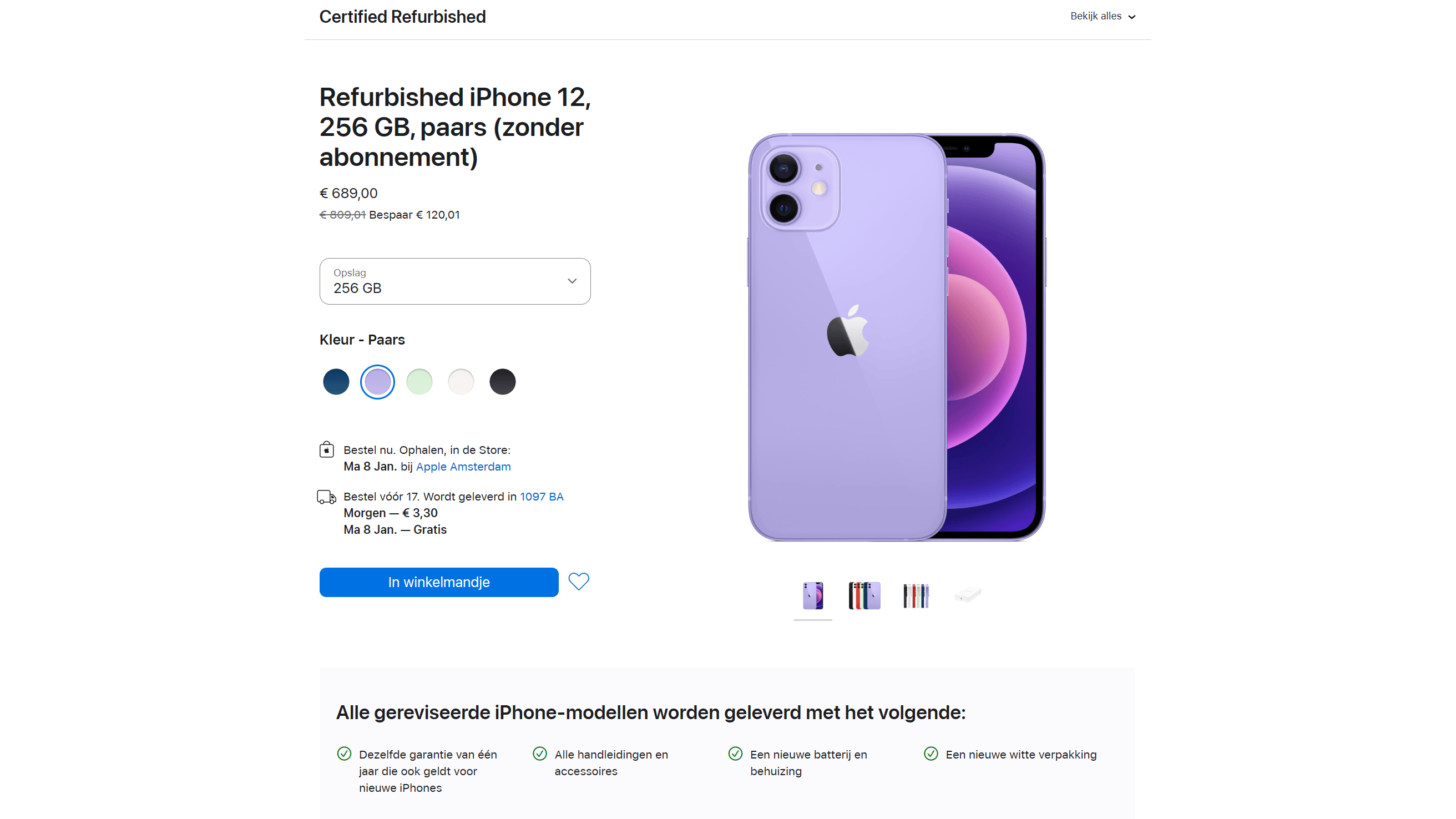Open the Apple Amsterdam store link
The image size is (1456, 819).
click(463, 467)
